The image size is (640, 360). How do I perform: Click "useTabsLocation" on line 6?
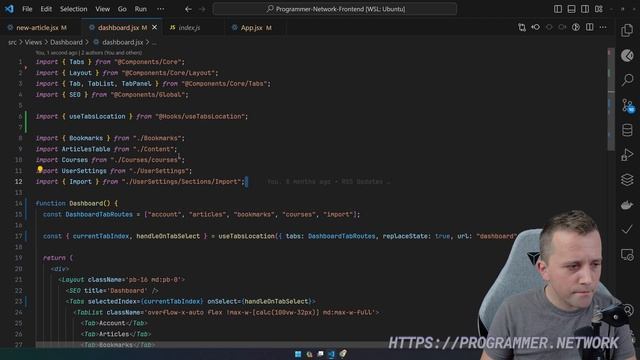click(97, 116)
